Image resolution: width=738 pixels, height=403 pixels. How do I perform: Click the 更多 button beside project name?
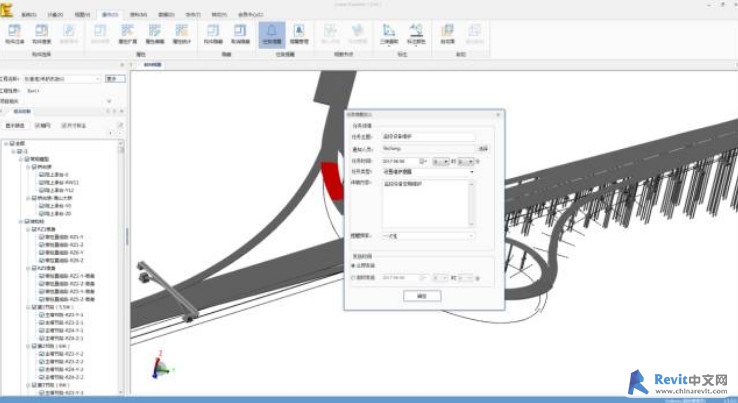pyautogui.click(x=114, y=79)
